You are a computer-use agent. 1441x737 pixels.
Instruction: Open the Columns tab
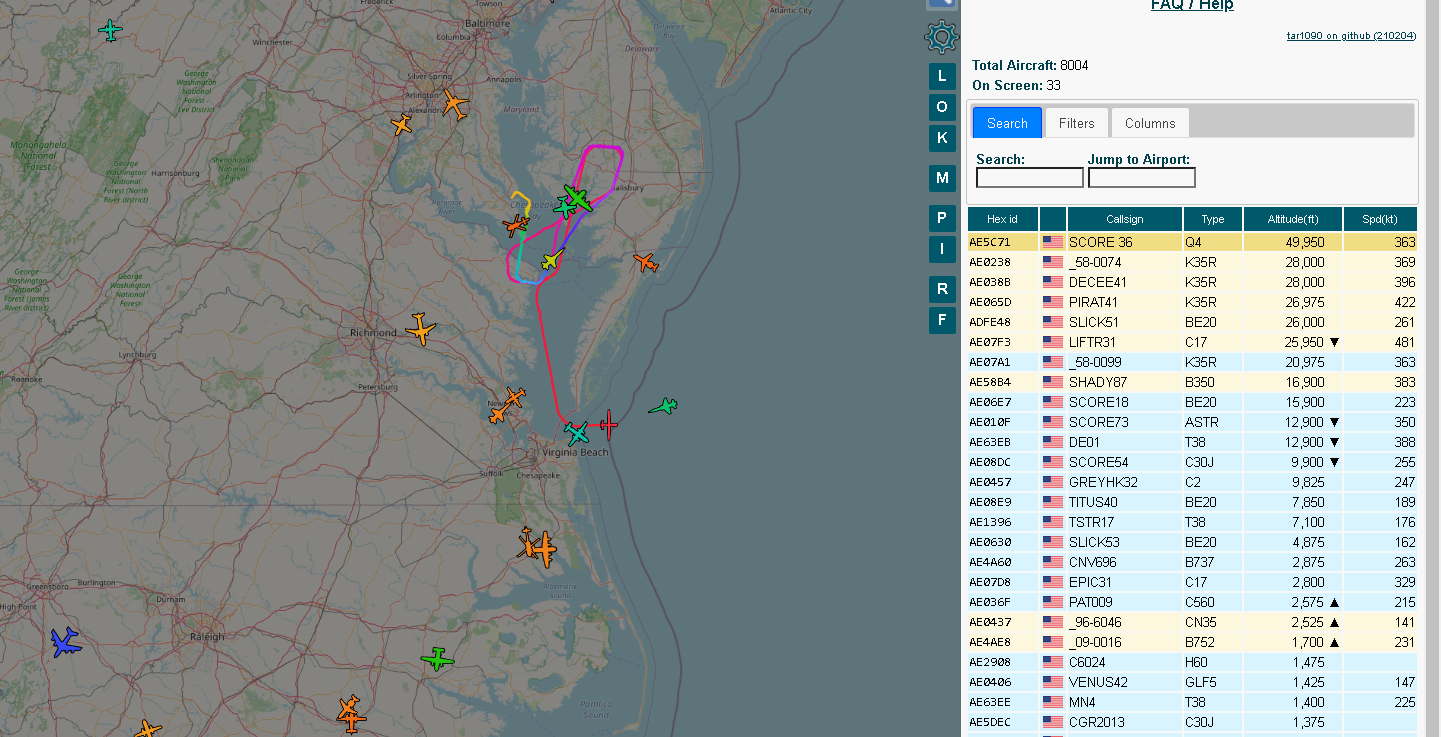click(x=1150, y=123)
